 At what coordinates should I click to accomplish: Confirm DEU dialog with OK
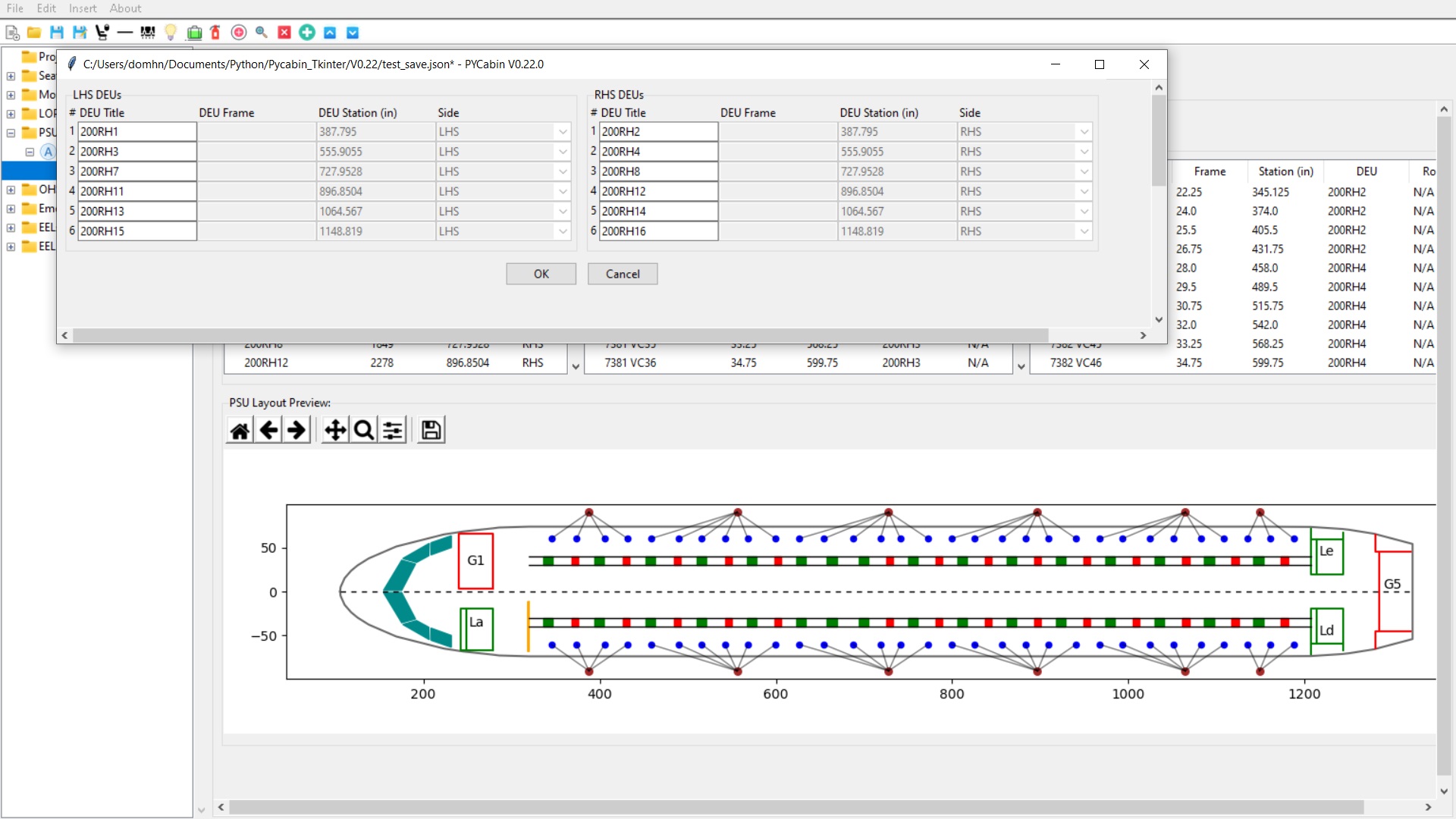[541, 274]
